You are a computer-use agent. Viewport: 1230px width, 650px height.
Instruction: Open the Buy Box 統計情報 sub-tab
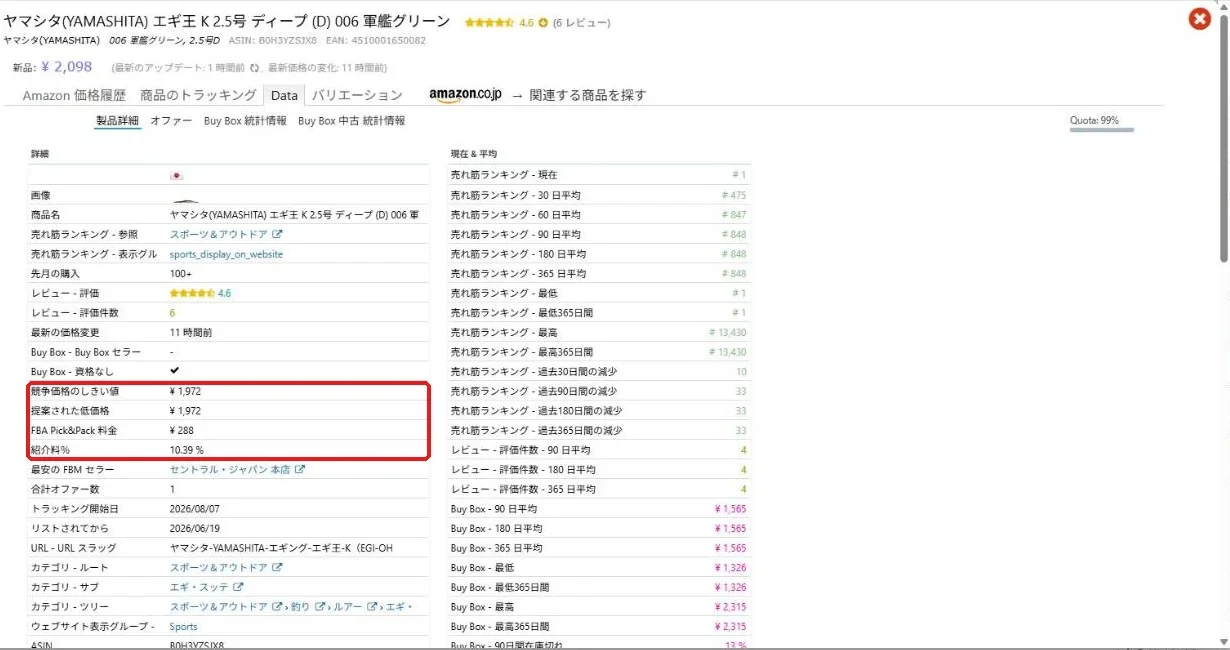245,121
